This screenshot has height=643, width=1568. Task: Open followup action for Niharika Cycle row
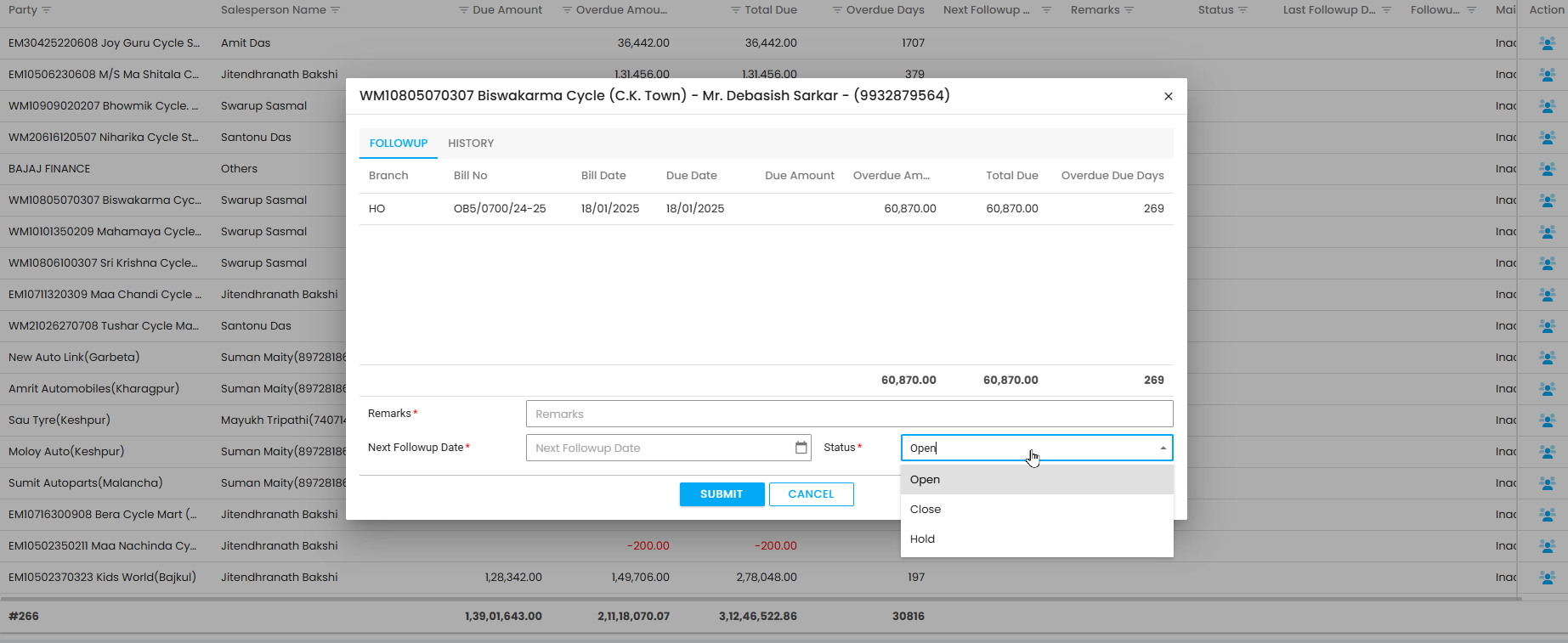1548,138
